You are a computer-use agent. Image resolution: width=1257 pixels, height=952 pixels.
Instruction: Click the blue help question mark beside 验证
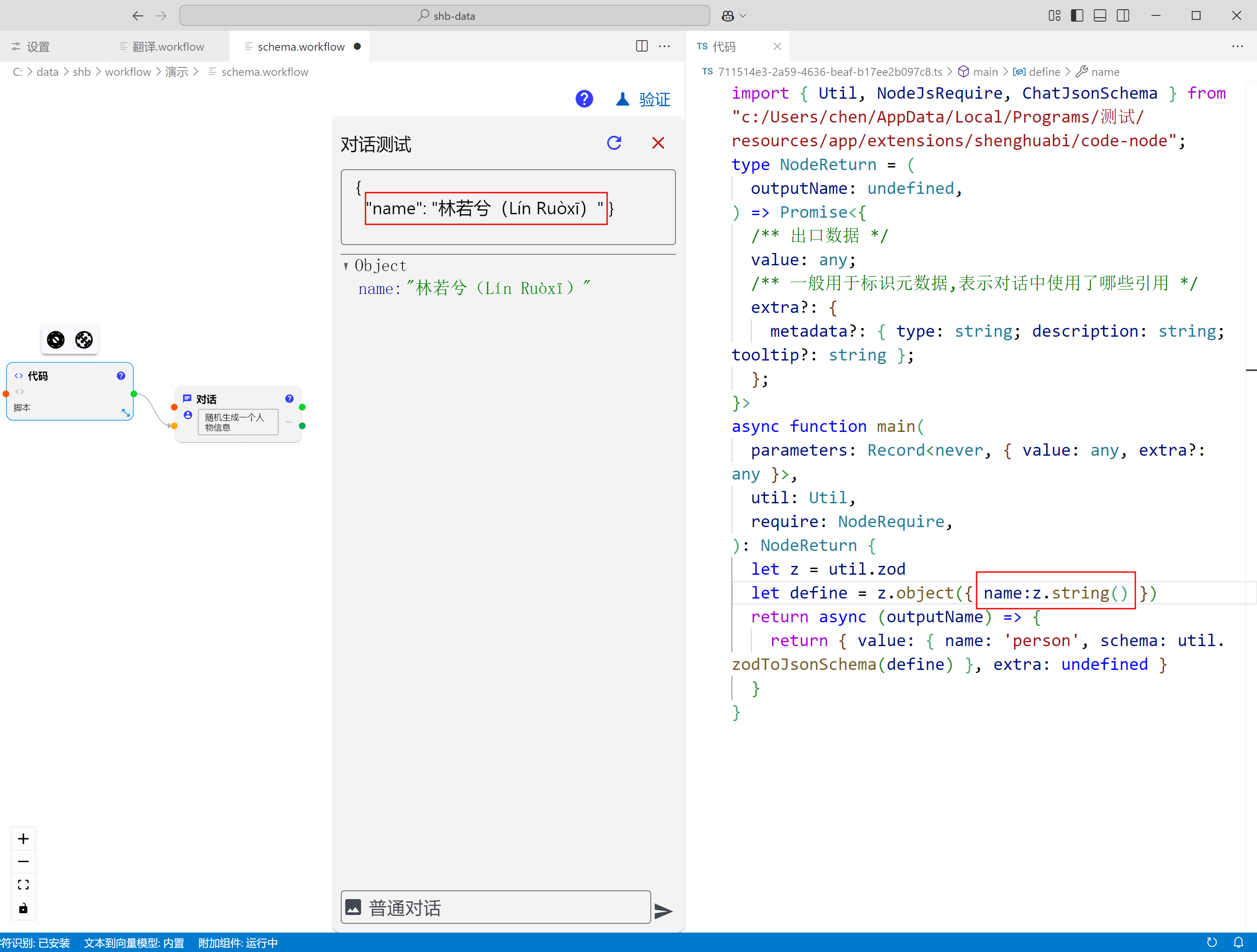[584, 100]
